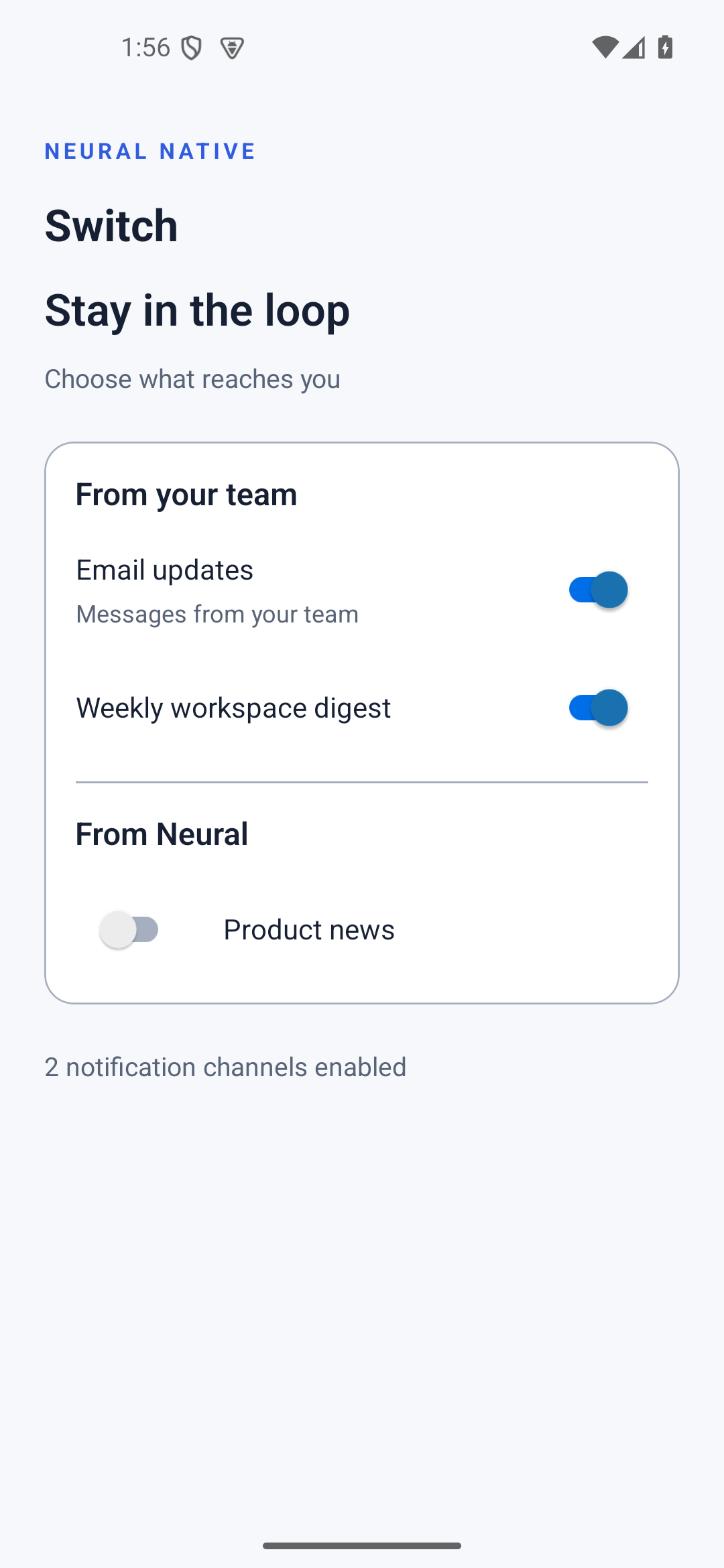
Task: Tap the NEURAL NATIVE header text
Action: point(150,151)
